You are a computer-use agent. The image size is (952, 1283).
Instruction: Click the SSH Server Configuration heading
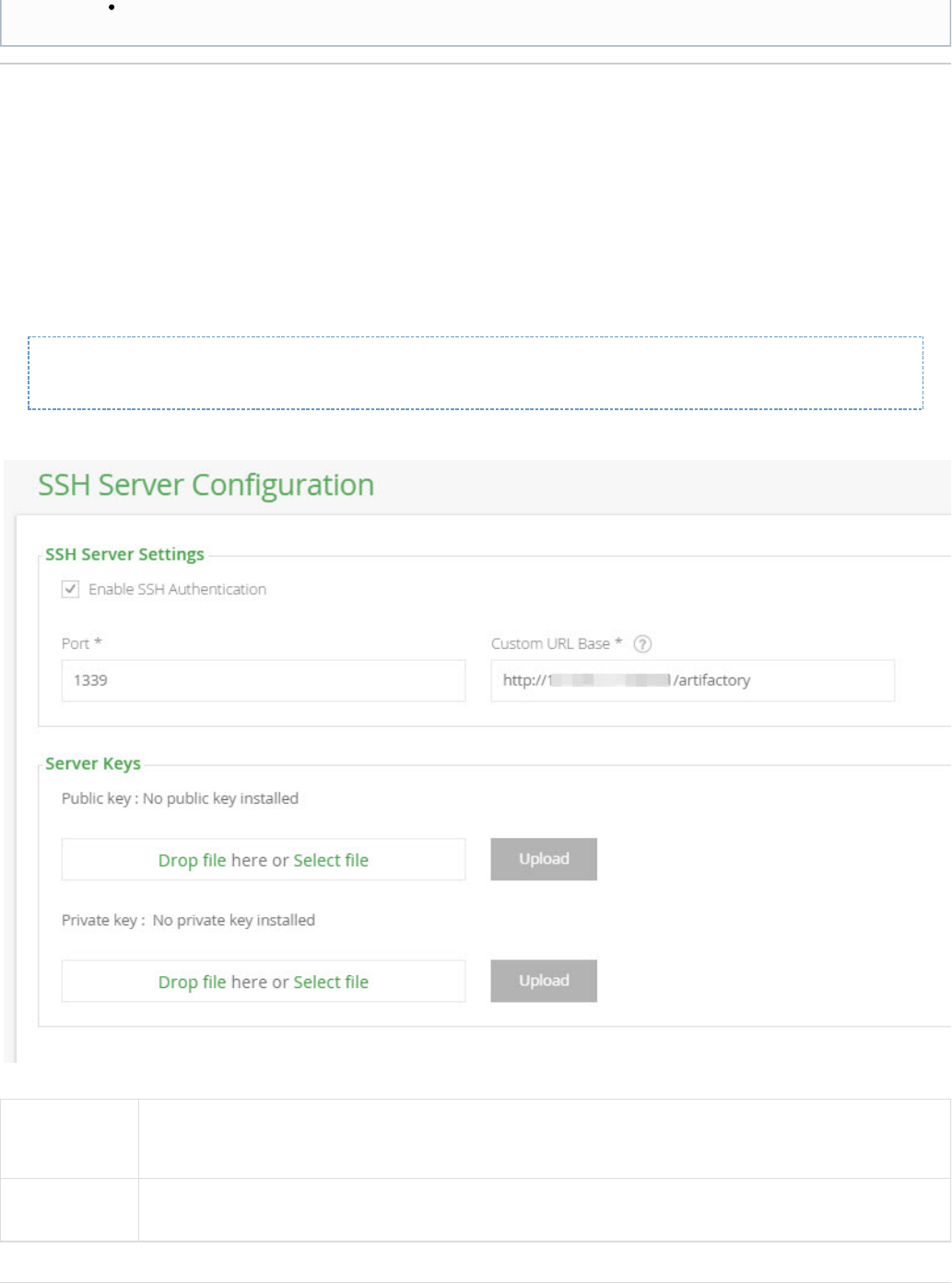(x=206, y=485)
